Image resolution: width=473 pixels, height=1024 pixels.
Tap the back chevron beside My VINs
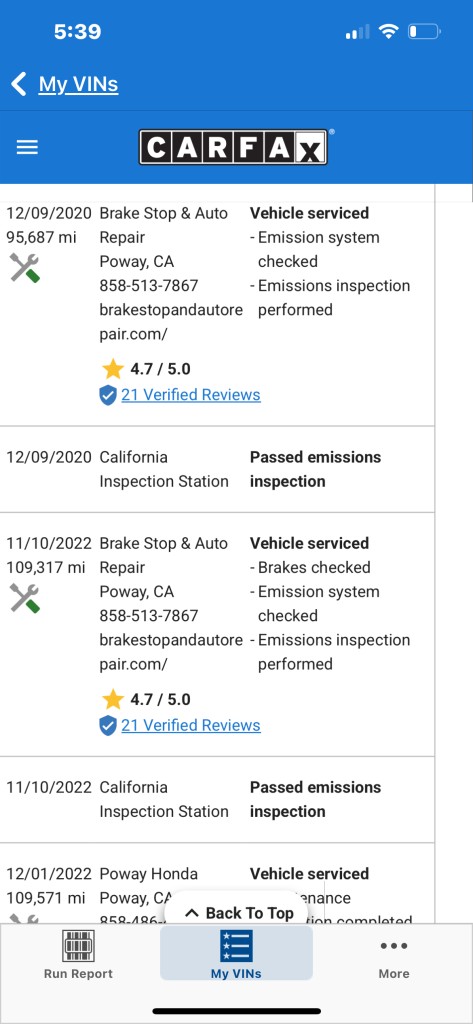point(19,84)
